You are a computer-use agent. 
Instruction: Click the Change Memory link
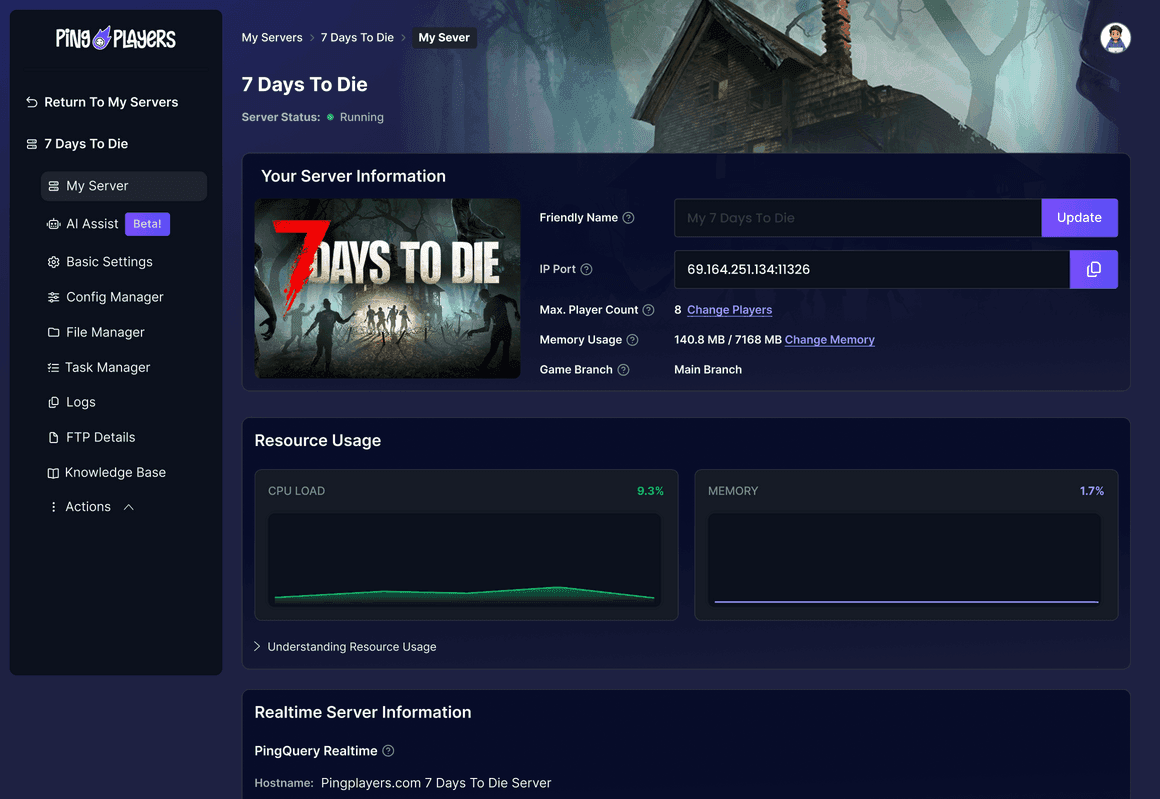(x=829, y=340)
